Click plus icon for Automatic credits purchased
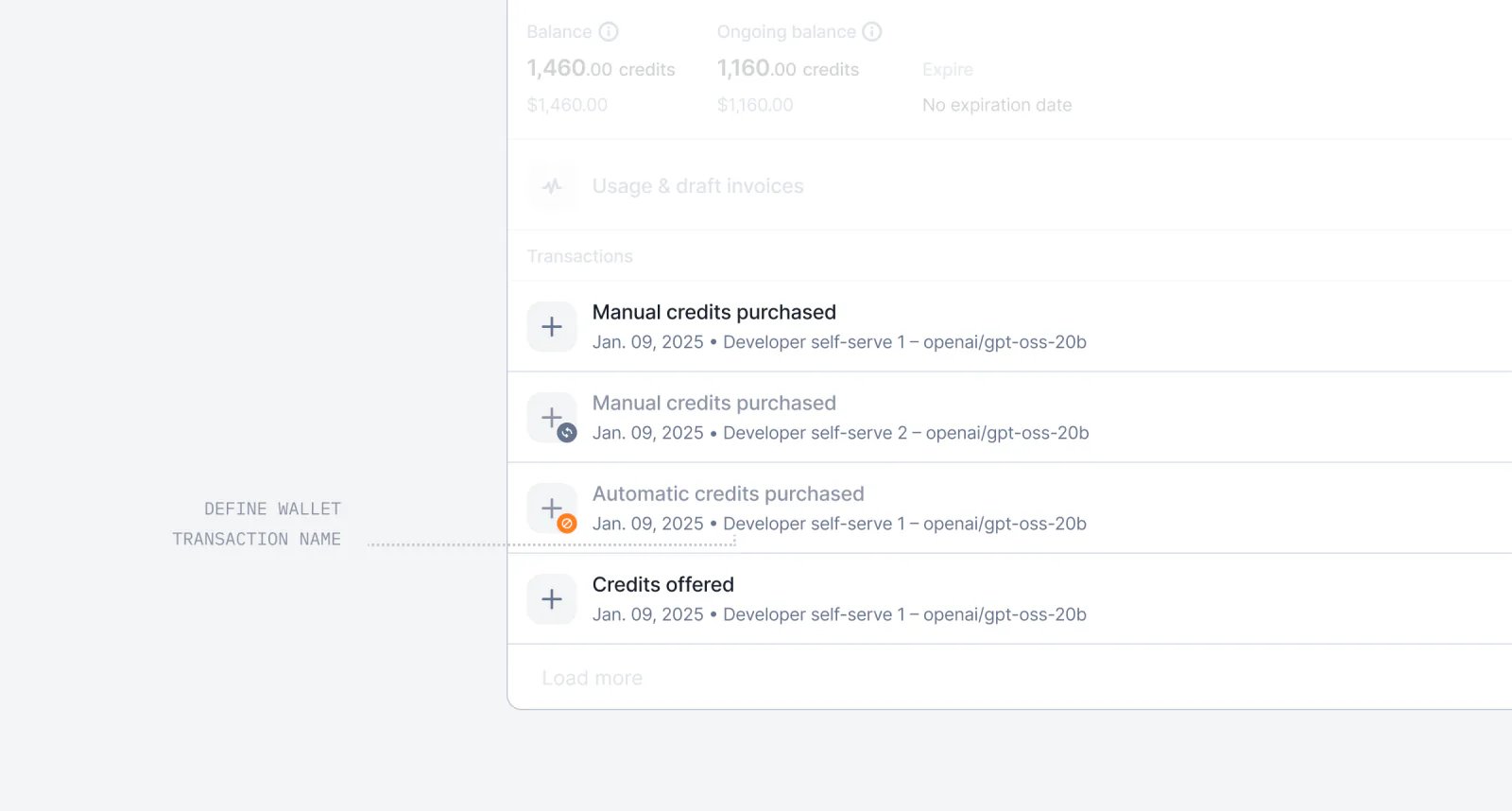Screen dimensions: 1512x811 (x=552, y=509)
